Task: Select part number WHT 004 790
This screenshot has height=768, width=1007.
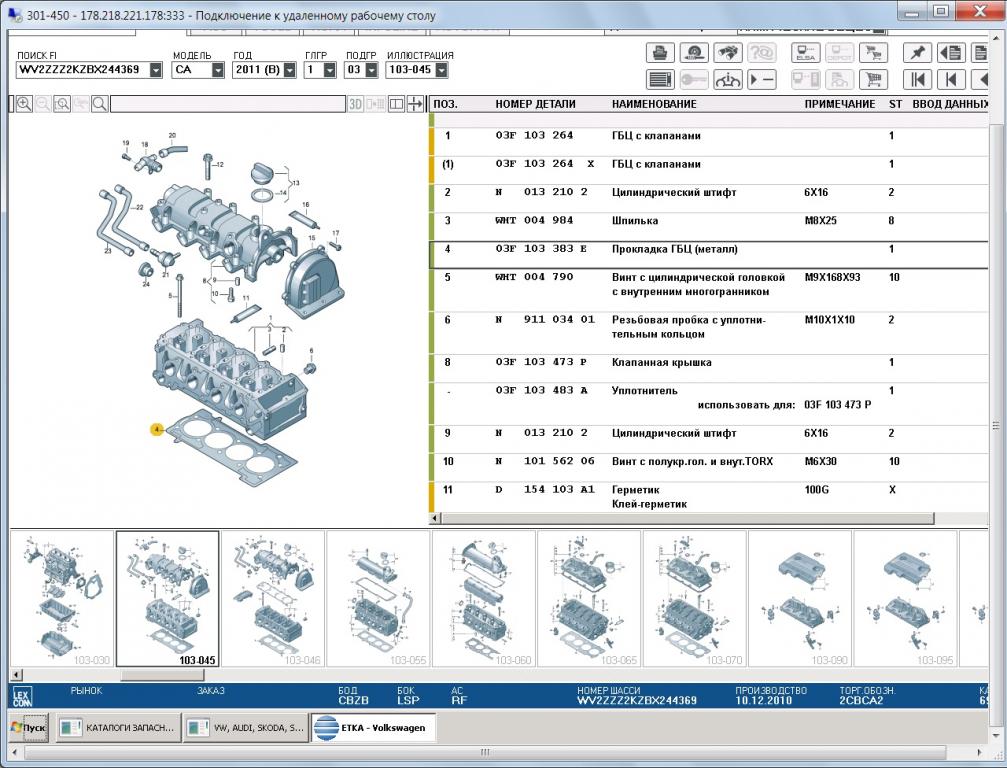Action: (x=534, y=277)
